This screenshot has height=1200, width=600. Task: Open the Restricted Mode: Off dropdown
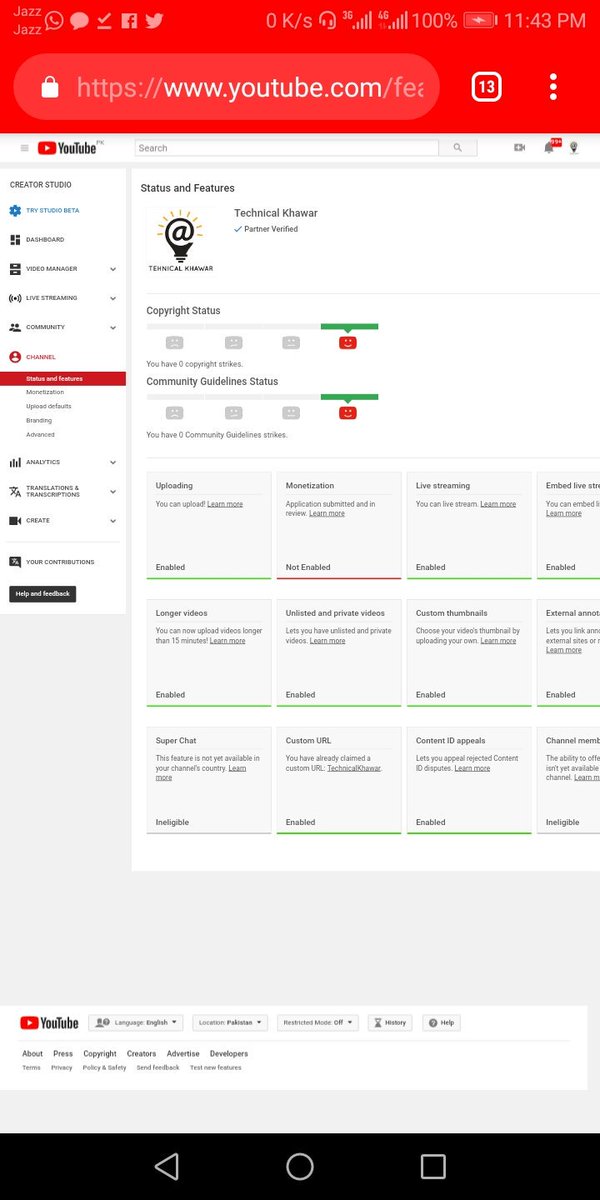(x=317, y=1023)
